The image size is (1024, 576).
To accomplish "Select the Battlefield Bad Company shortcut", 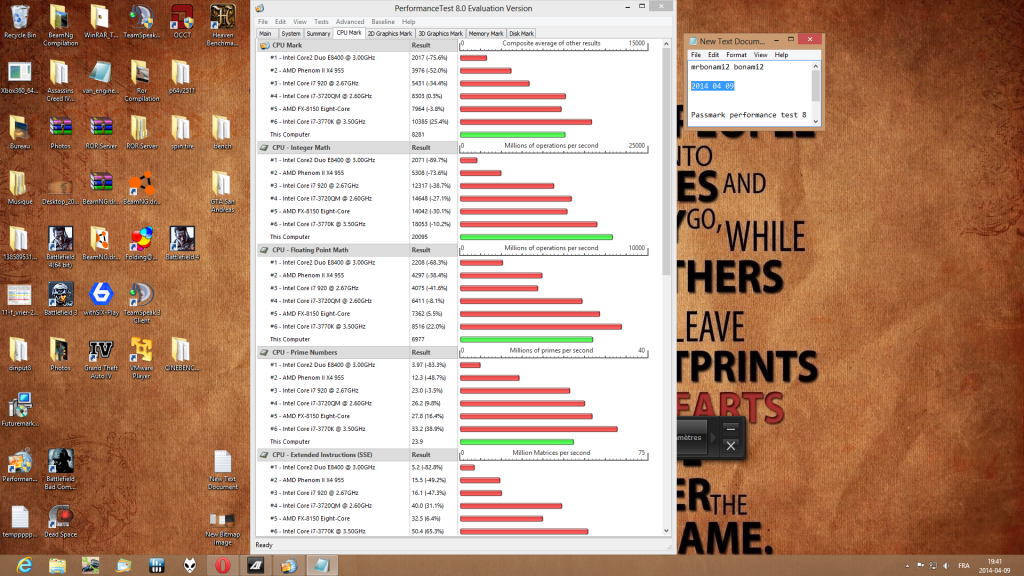I will click(60, 470).
